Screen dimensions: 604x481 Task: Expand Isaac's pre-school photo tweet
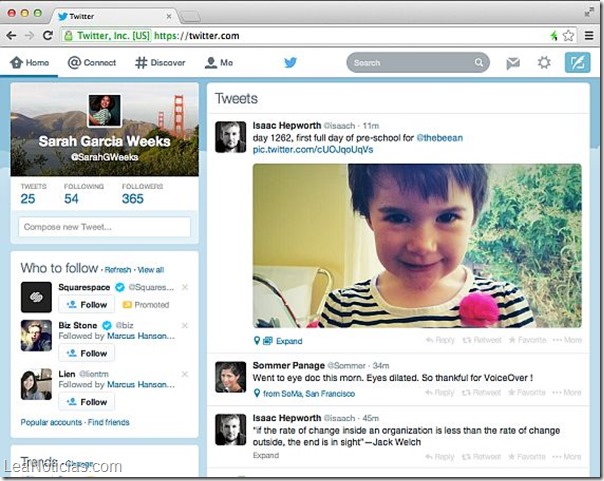(289, 341)
